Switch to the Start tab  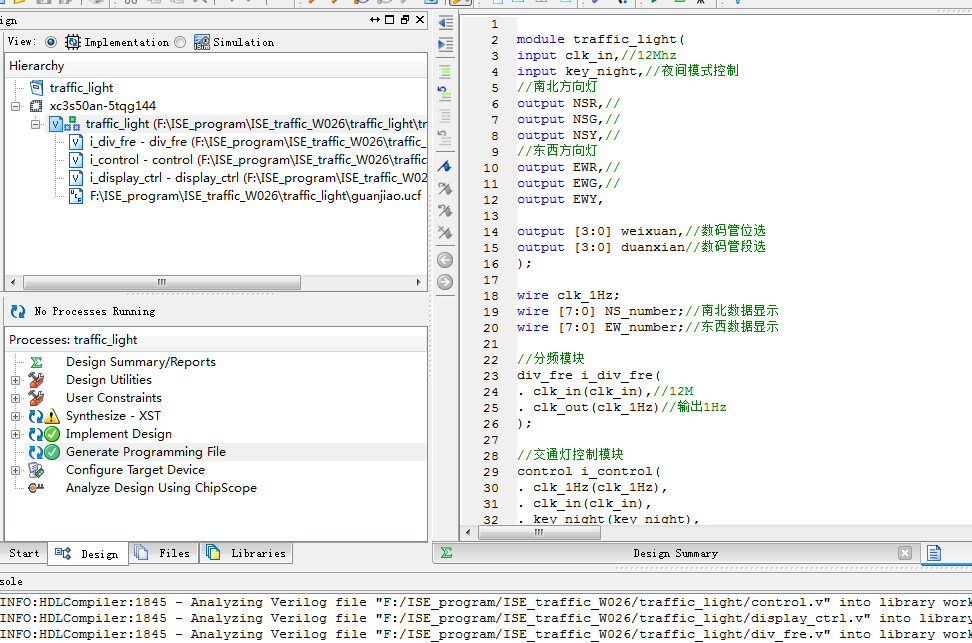coord(24,553)
